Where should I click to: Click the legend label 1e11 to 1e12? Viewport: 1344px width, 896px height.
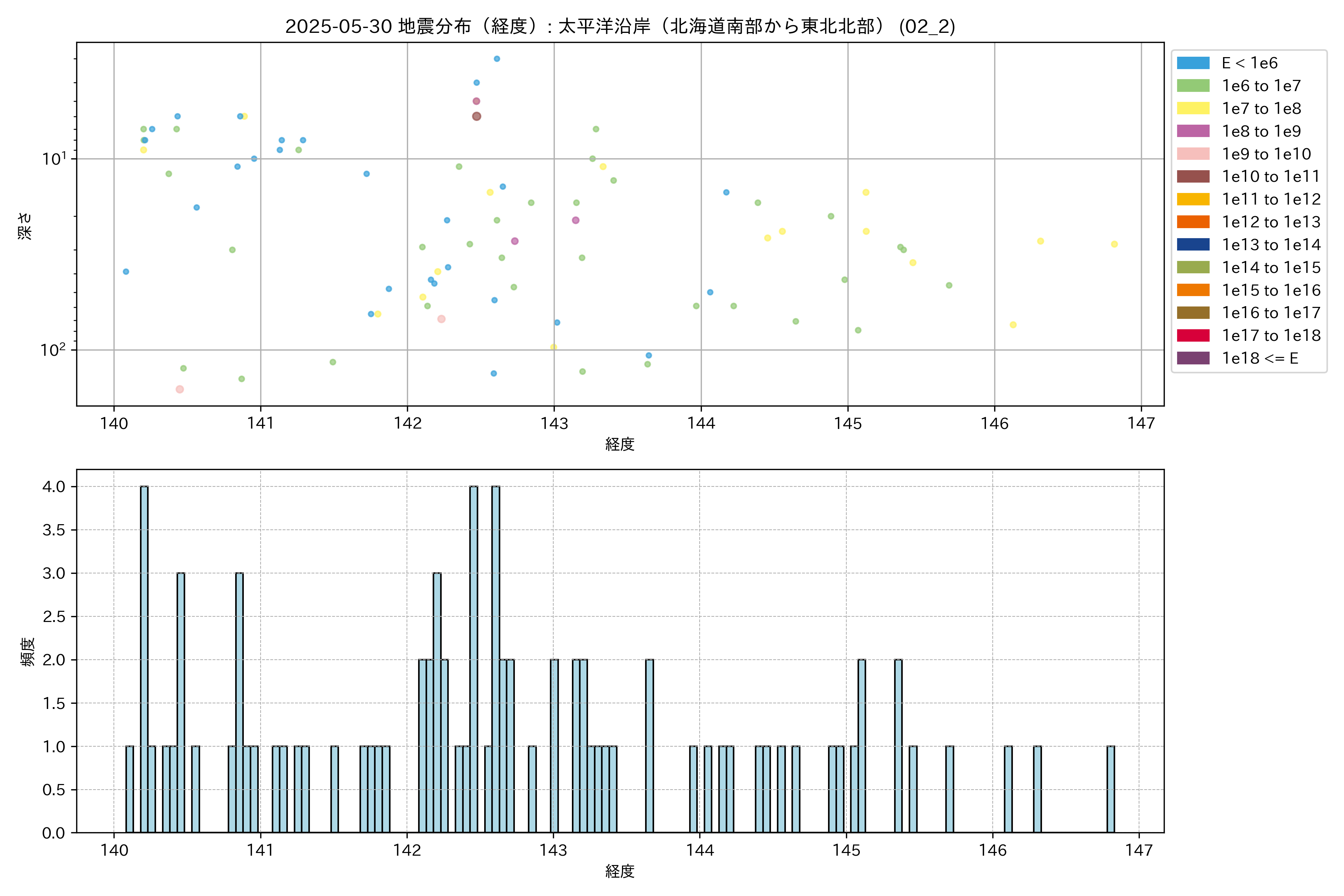pyautogui.click(x=1271, y=199)
